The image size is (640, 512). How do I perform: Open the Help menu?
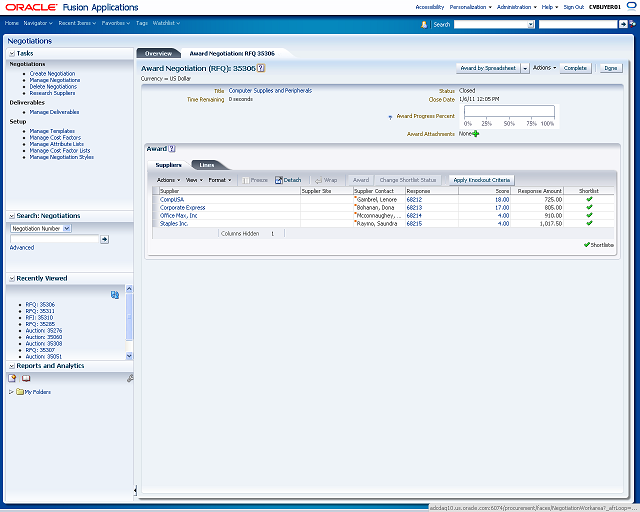[550, 7]
